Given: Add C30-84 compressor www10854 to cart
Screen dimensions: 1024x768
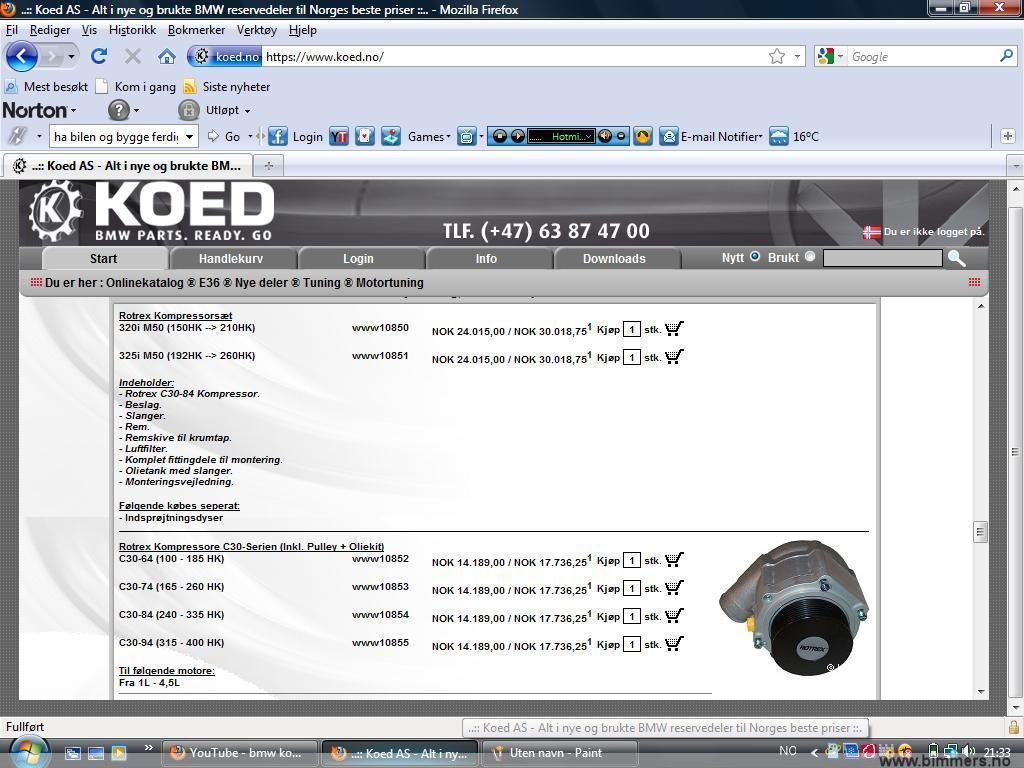Looking at the screenshot, I should [x=674, y=616].
